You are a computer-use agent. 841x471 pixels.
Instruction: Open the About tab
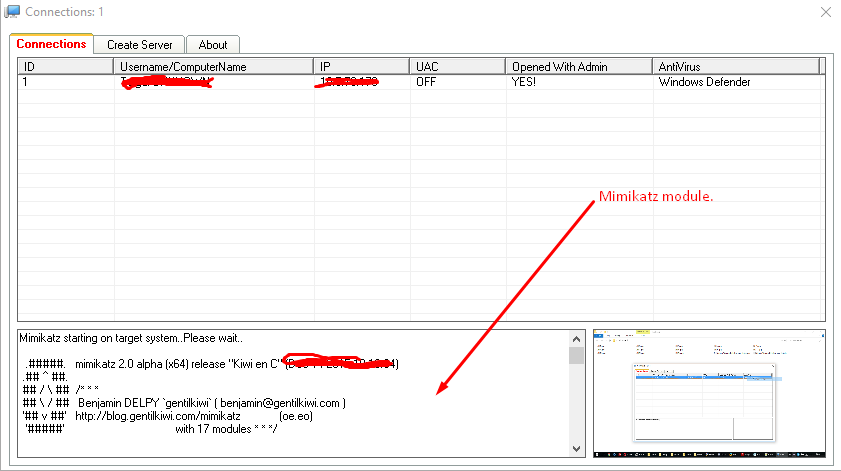213,45
